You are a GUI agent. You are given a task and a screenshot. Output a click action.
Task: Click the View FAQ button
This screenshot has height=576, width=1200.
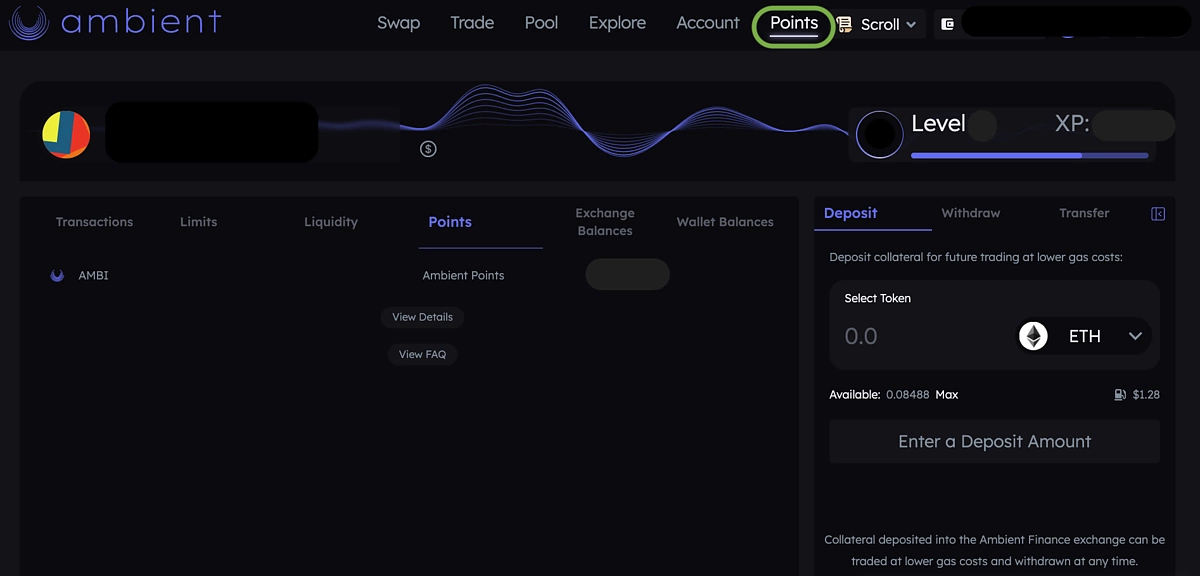click(x=422, y=354)
